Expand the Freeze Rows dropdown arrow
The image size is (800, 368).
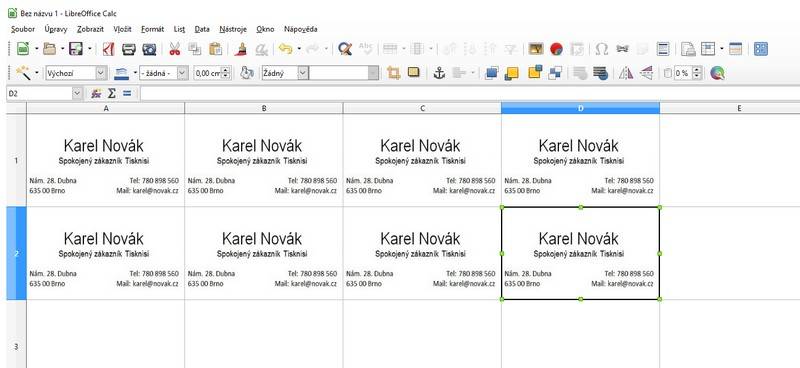point(721,49)
